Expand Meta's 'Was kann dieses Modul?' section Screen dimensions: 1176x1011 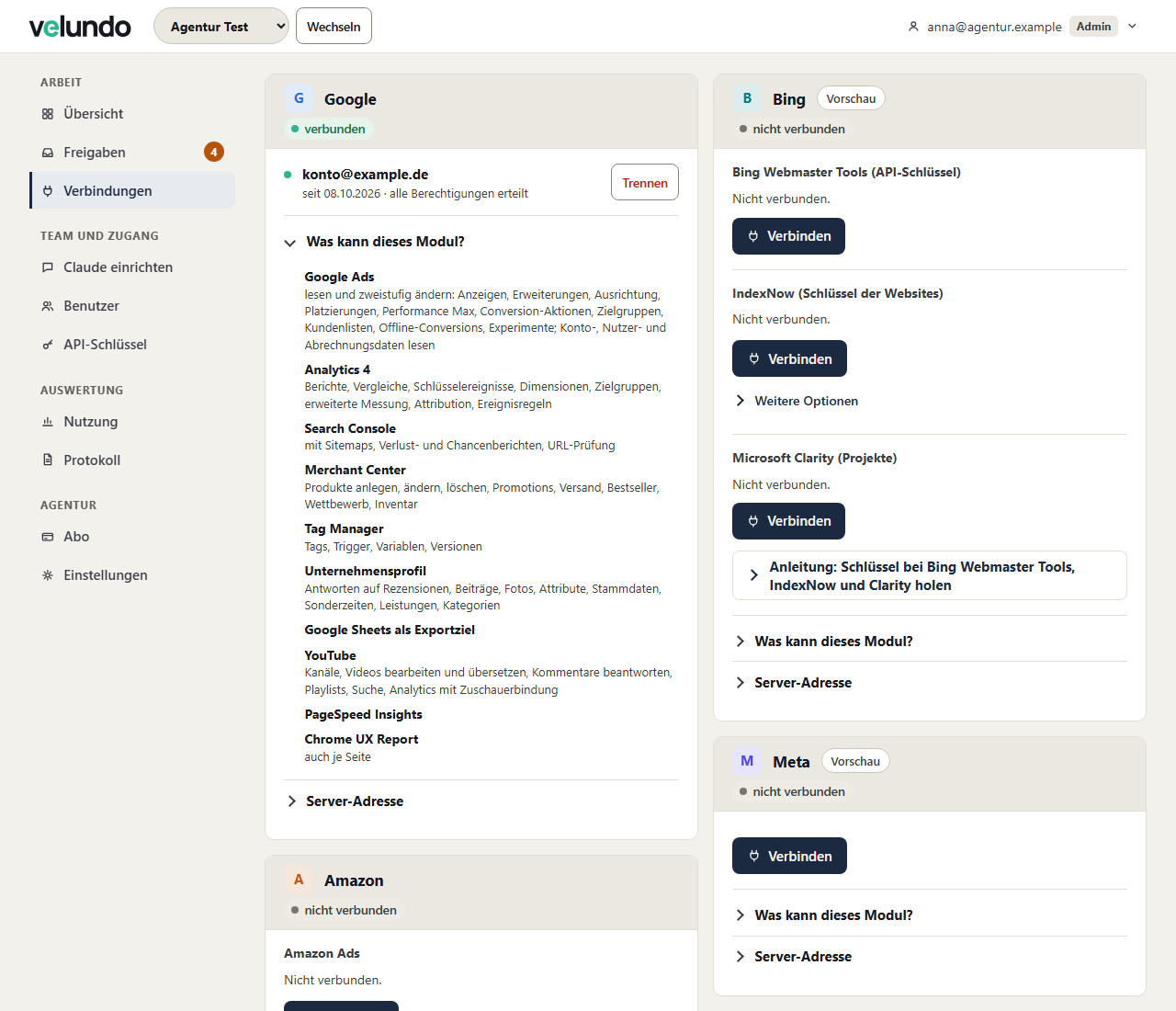[930, 915]
